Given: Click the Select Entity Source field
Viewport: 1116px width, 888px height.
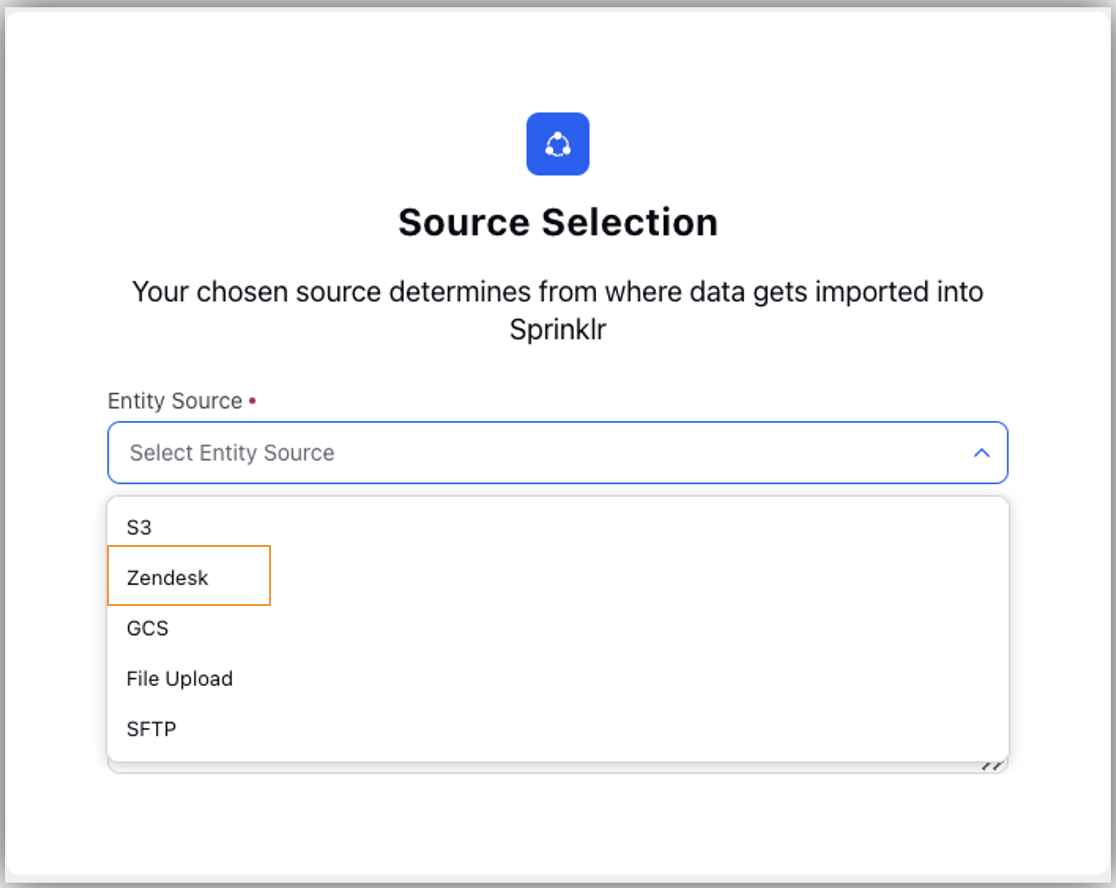Looking at the screenshot, I should pos(557,453).
